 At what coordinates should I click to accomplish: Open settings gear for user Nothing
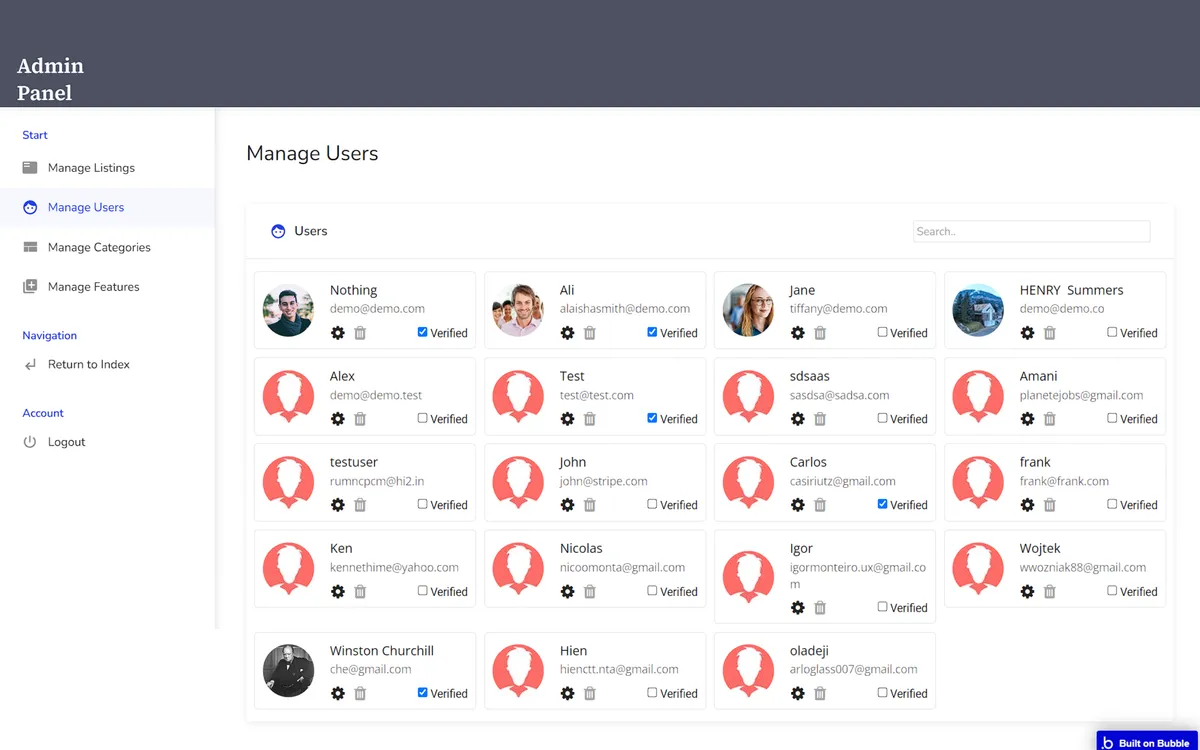[338, 333]
